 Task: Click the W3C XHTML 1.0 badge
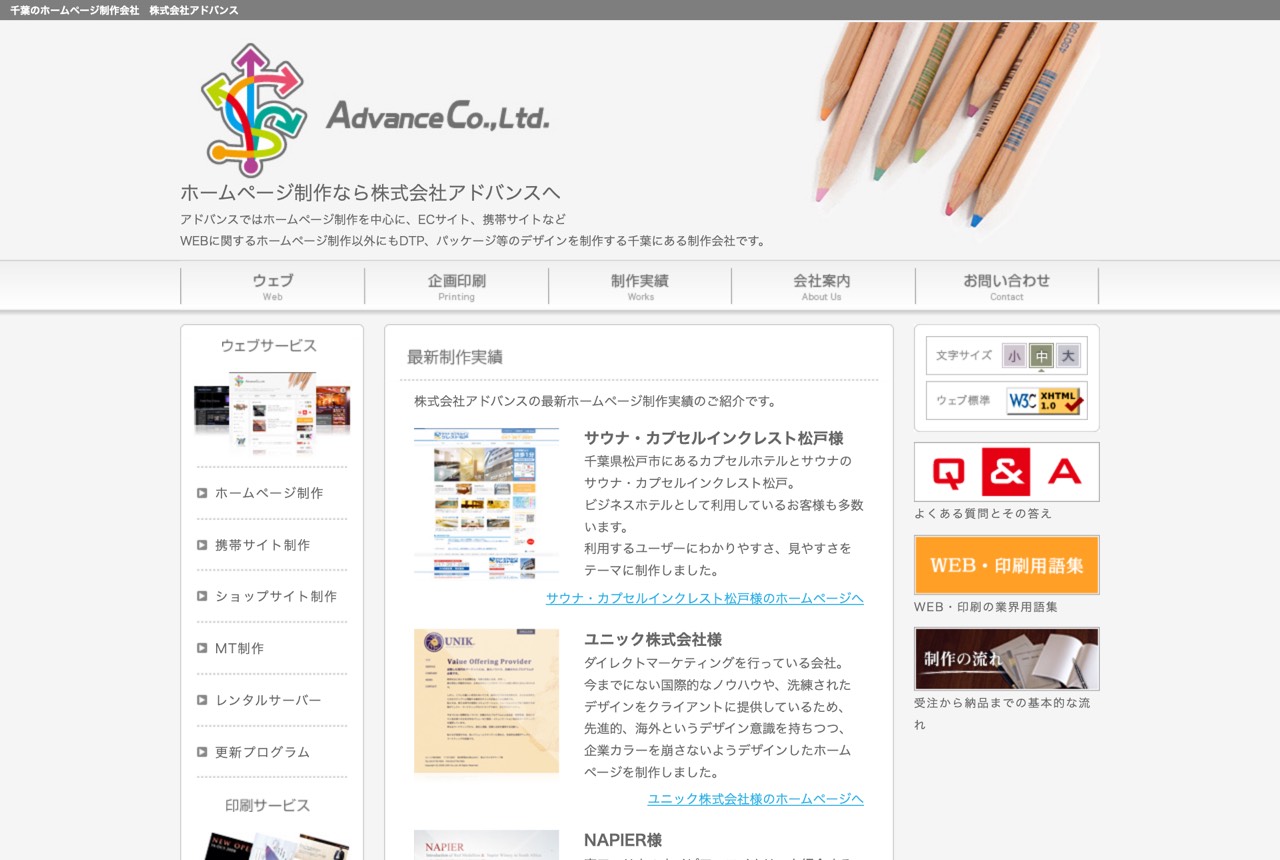(x=1045, y=401)
